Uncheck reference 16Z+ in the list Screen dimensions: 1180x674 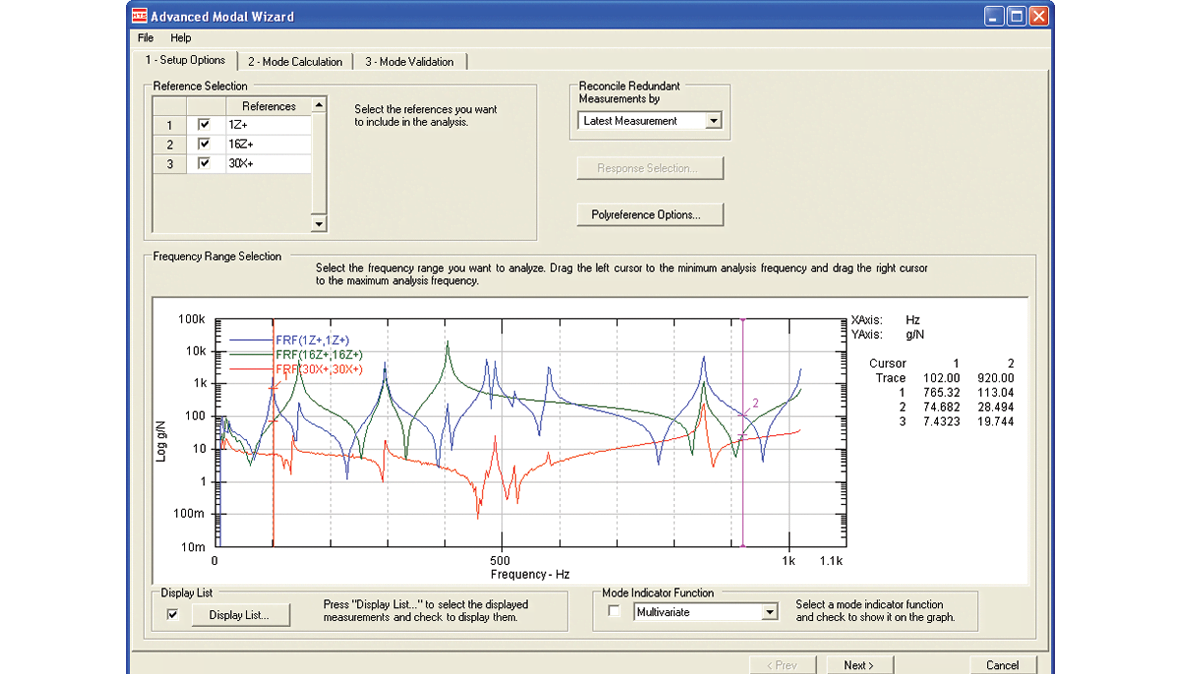pos(205,144)
